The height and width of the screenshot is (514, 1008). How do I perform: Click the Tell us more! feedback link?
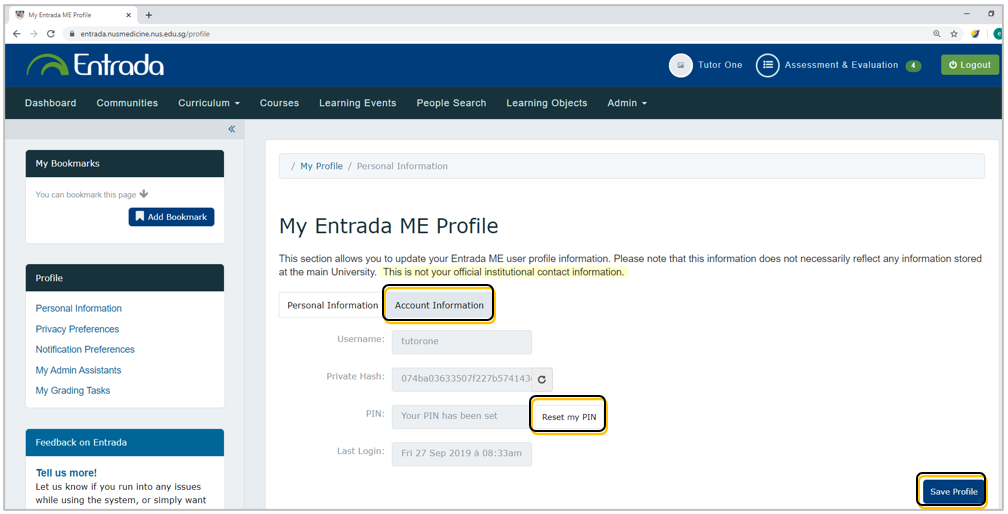pyautogui.click(x=66, y=473)
